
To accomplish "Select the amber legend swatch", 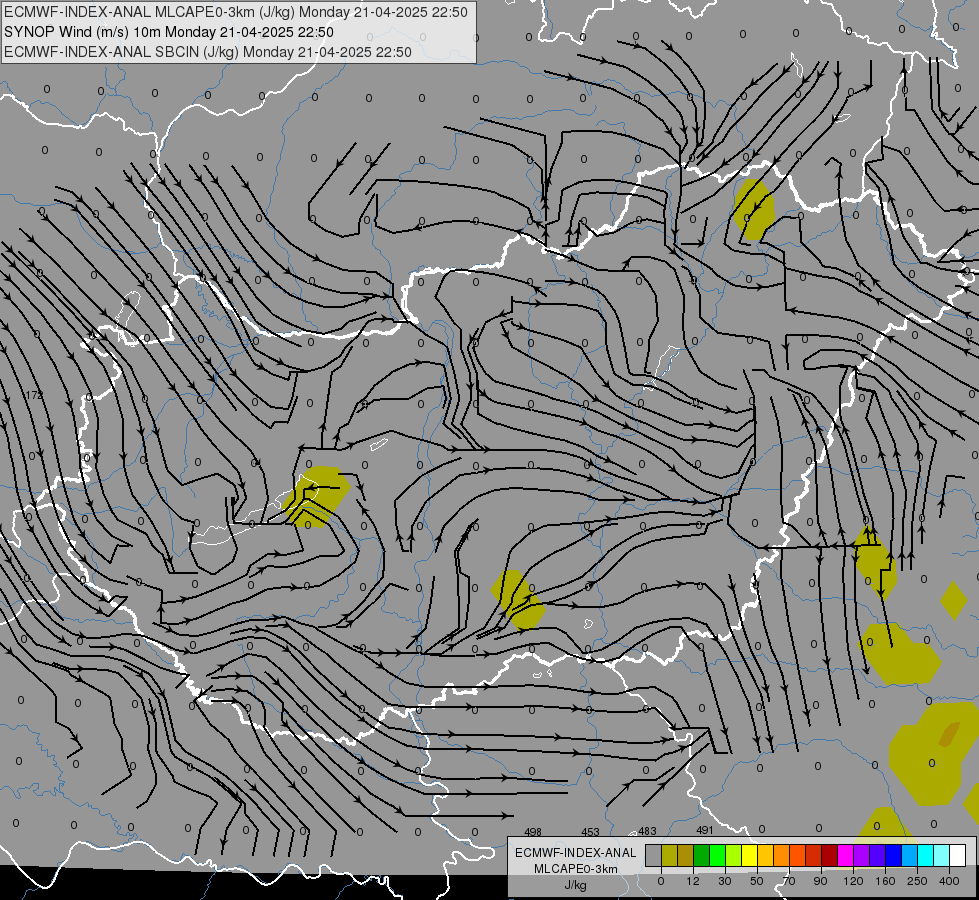I will pyautogui.click(x=765, y=855).
